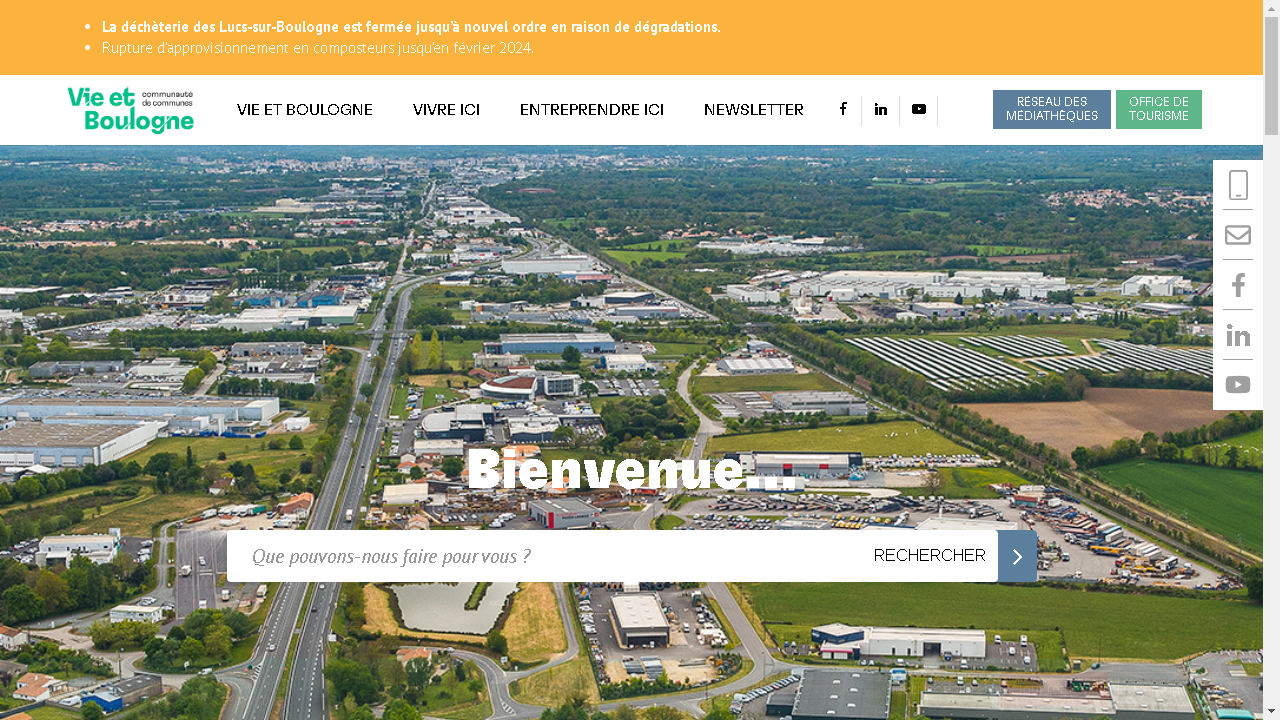Image resolution: width=1280 pixels, height=720 pixels.
Task: Open the NEWSLETTER menu item
Action: 753,110
